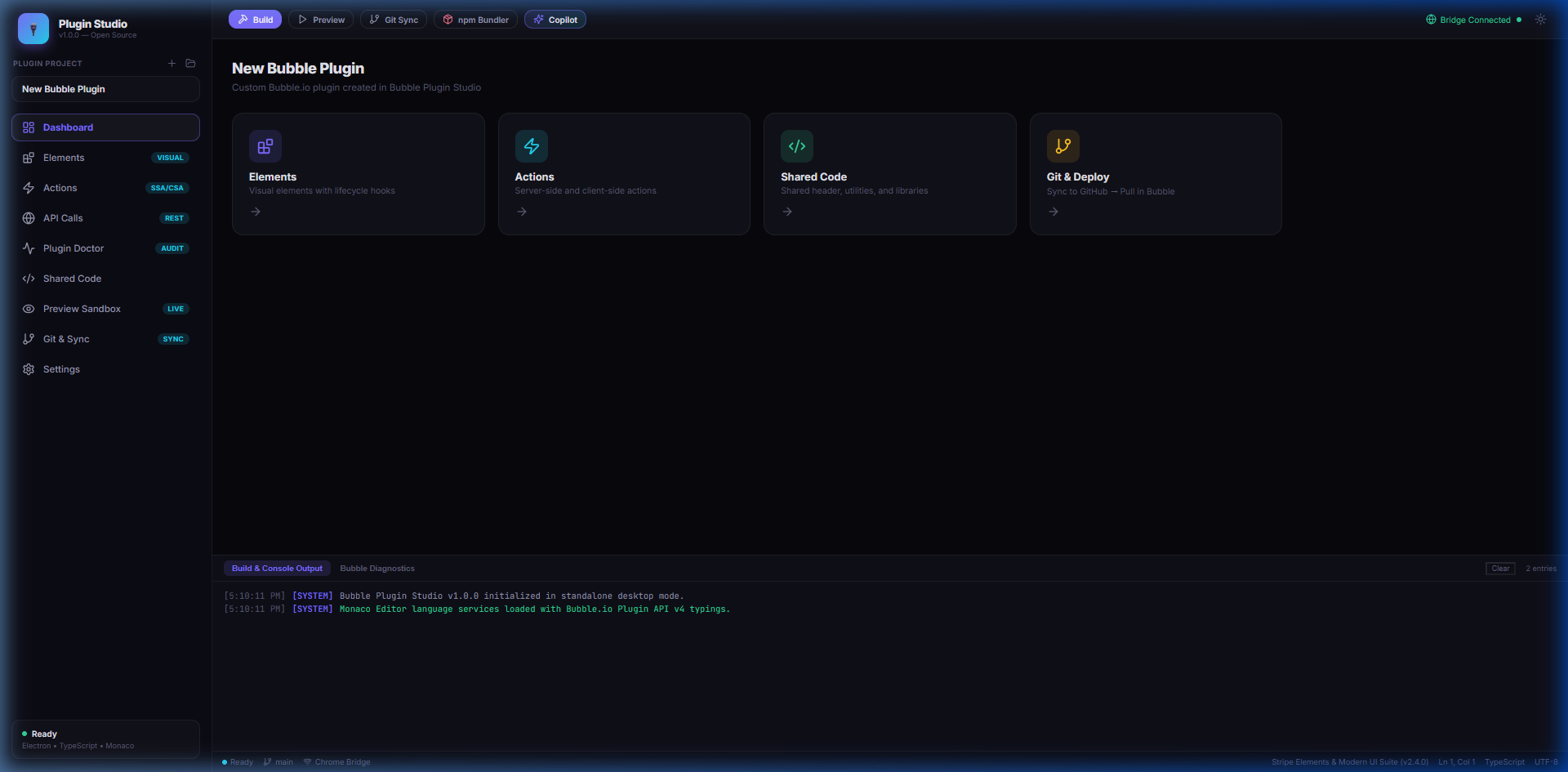
Task: Click the Git & Deploy card title
Action: coord(1078,176)
